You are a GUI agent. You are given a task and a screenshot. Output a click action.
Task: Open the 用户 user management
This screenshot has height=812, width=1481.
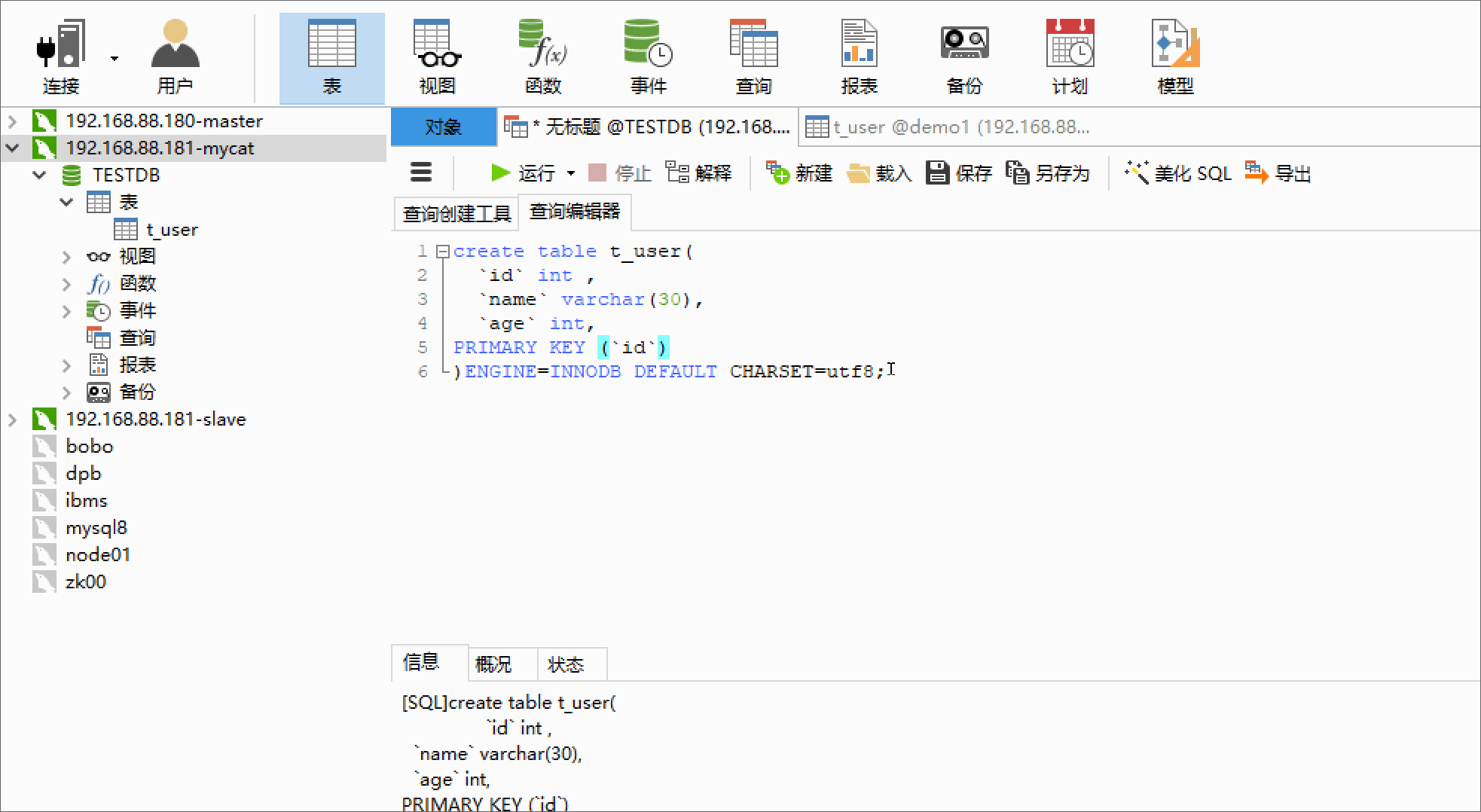(x=175, y=57)
